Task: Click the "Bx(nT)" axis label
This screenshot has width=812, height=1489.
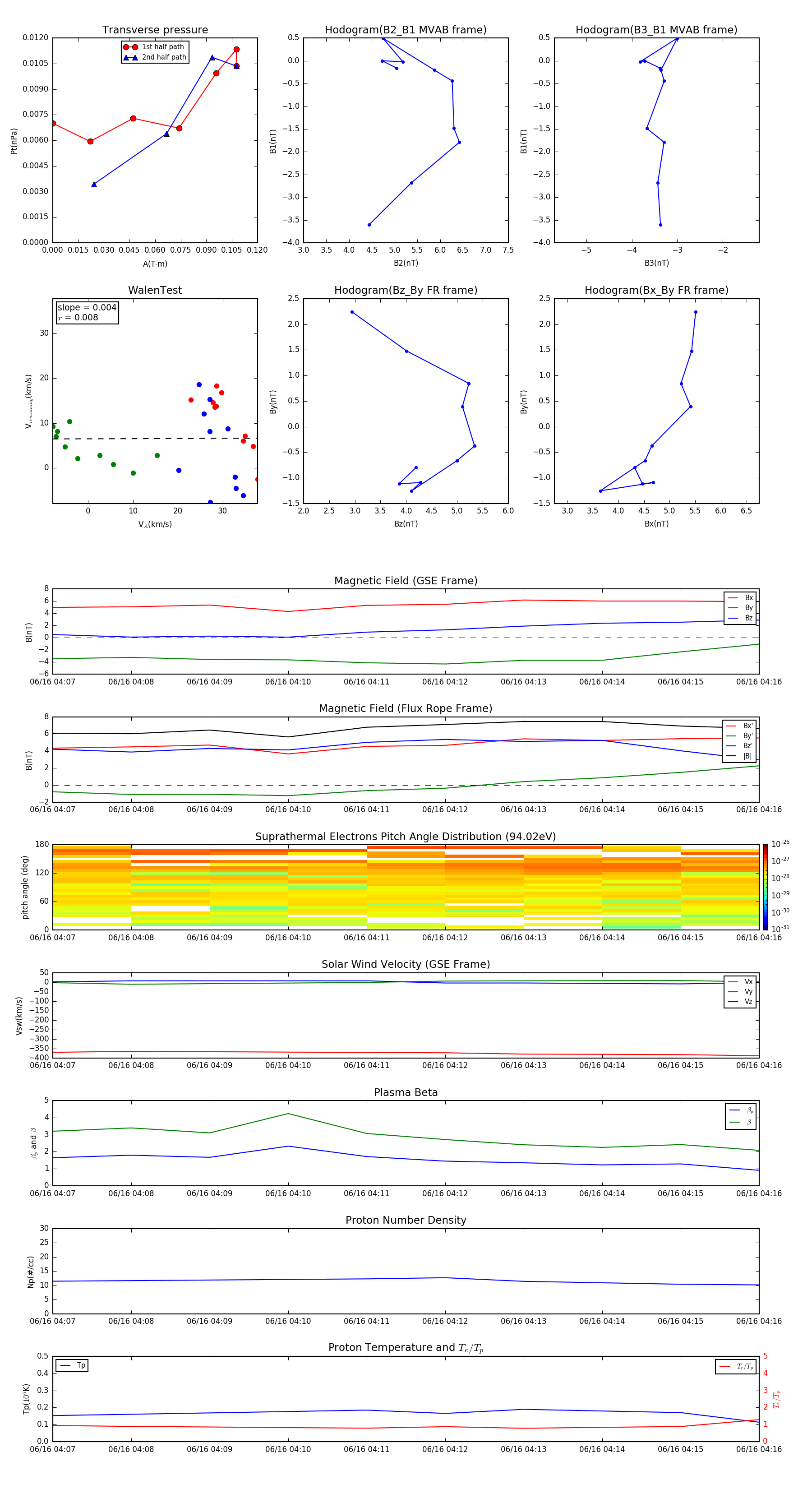Action: pos(656,524)
